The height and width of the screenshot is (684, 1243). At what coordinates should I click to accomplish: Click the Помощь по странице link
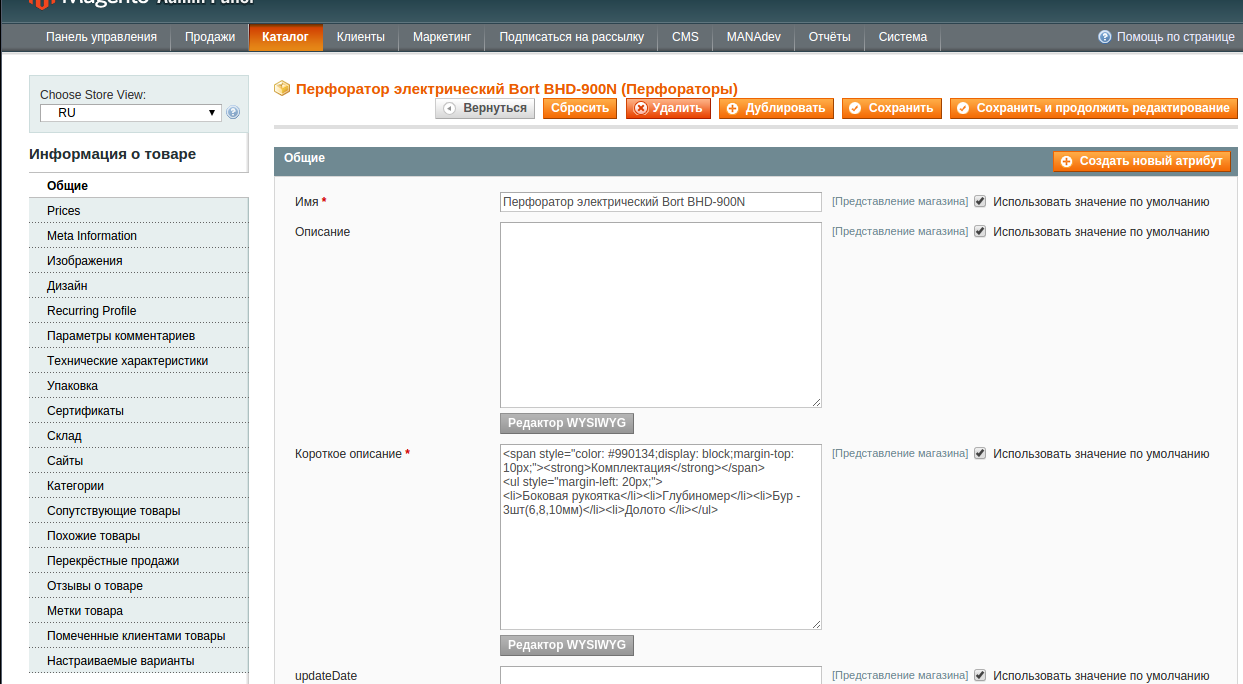click(1176, 37)
